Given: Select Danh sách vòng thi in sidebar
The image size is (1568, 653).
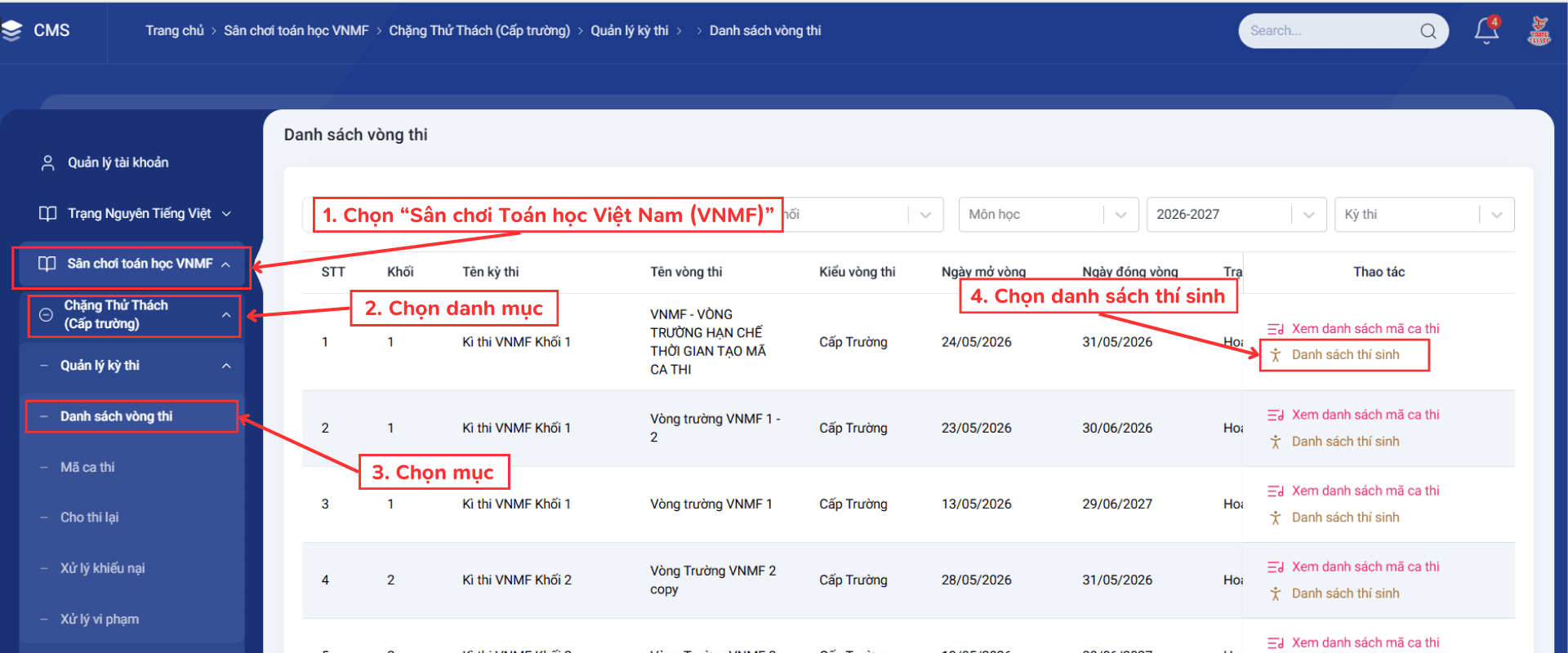Looking at the screenshot, I should coord(116,416).
